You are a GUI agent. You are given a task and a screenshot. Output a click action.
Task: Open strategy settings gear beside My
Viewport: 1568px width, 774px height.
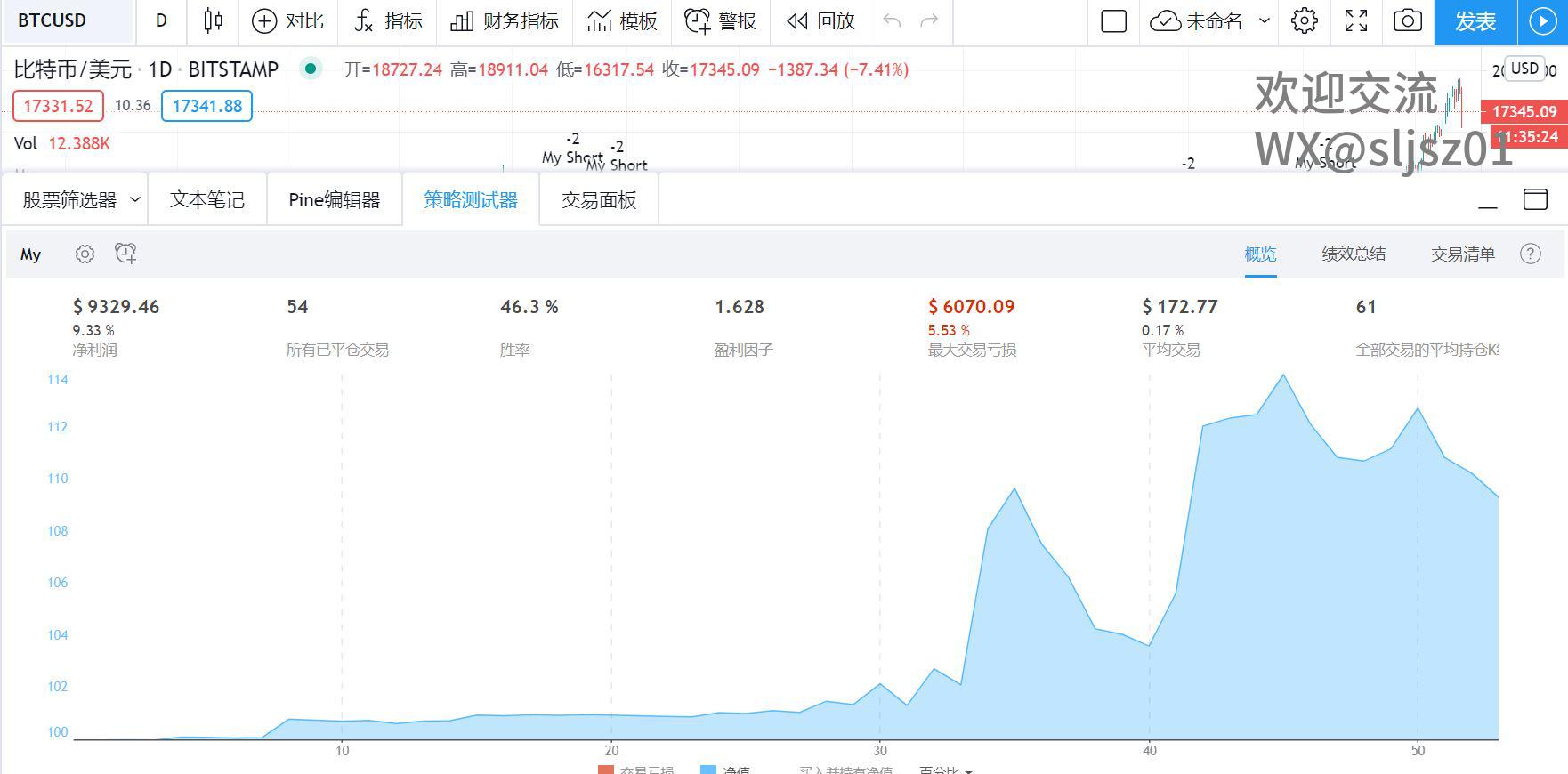(85, 254)
